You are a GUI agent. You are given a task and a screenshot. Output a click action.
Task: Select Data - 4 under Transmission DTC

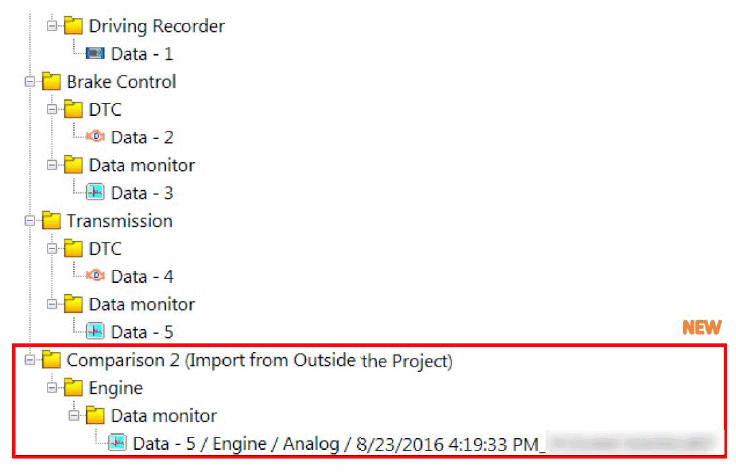pyautogui.click(x=142, y=276)
